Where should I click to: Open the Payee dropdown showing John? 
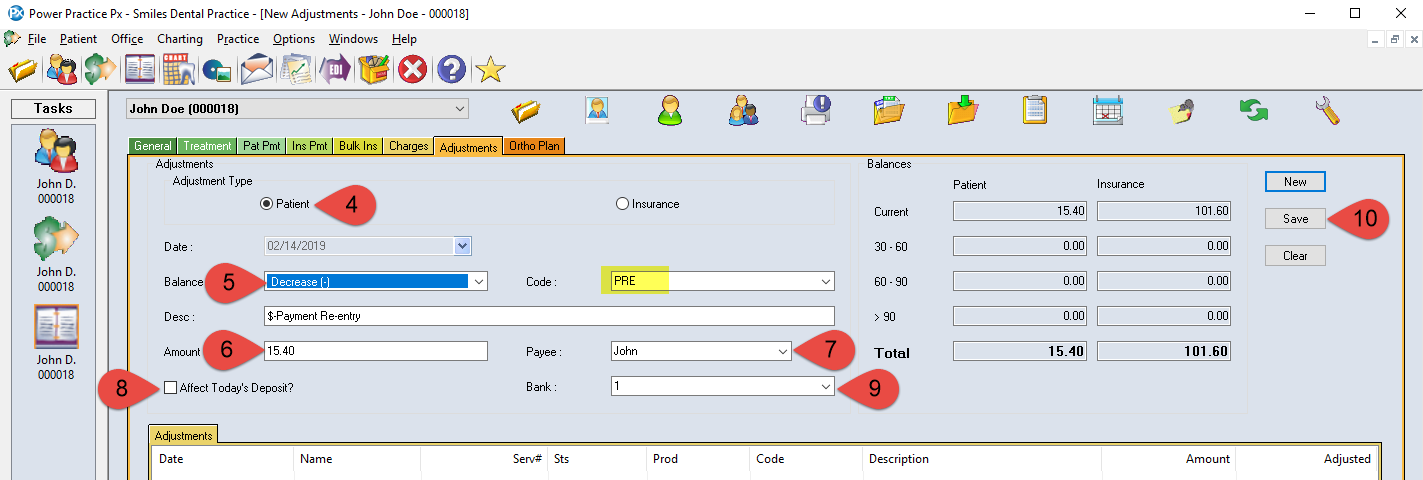(780, 351)
